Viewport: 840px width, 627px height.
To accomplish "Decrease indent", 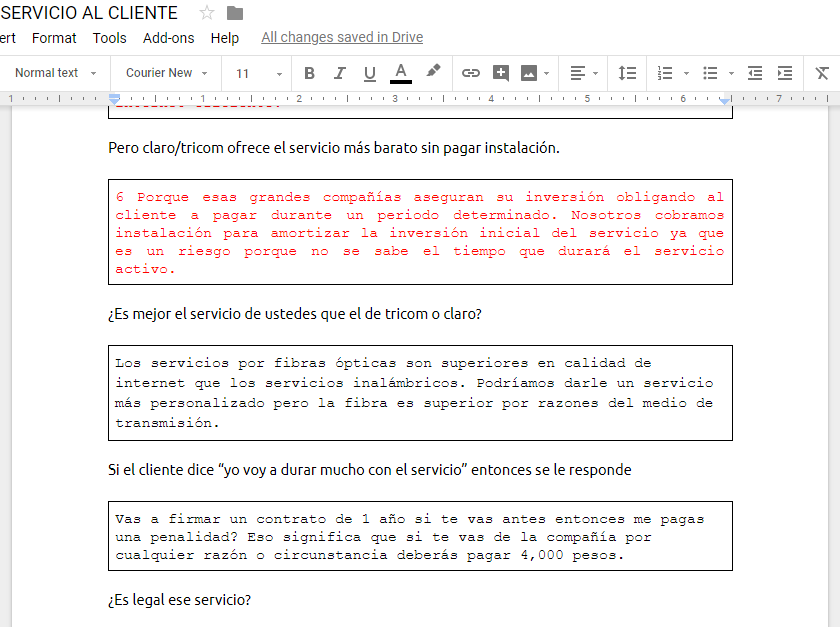I will [755, 73].
